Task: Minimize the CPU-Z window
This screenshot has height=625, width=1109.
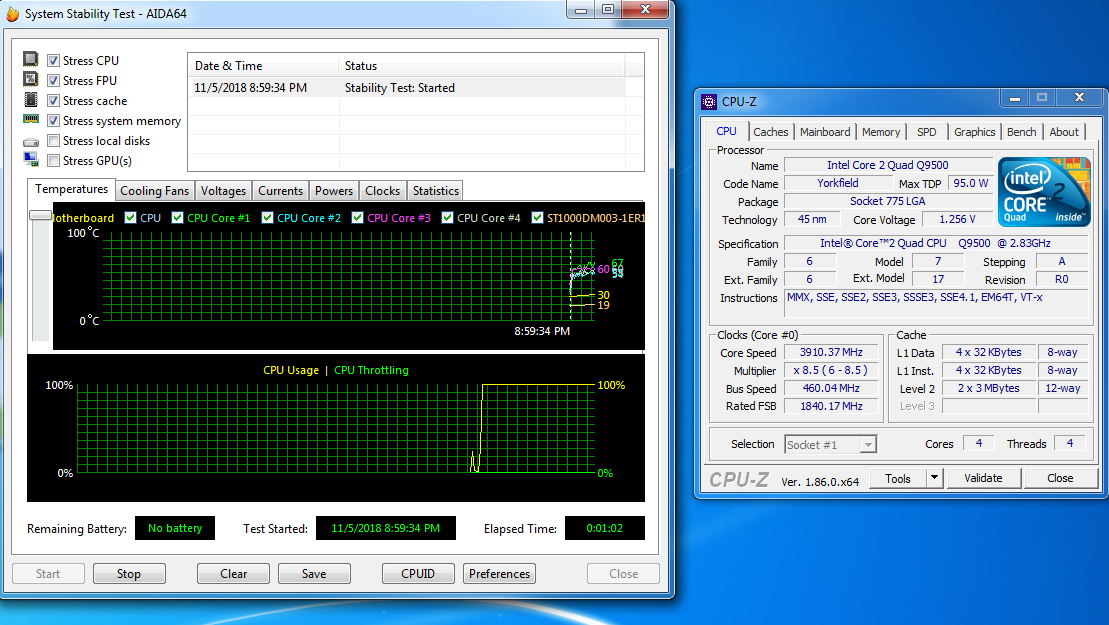Action: tap(1014, 98)
